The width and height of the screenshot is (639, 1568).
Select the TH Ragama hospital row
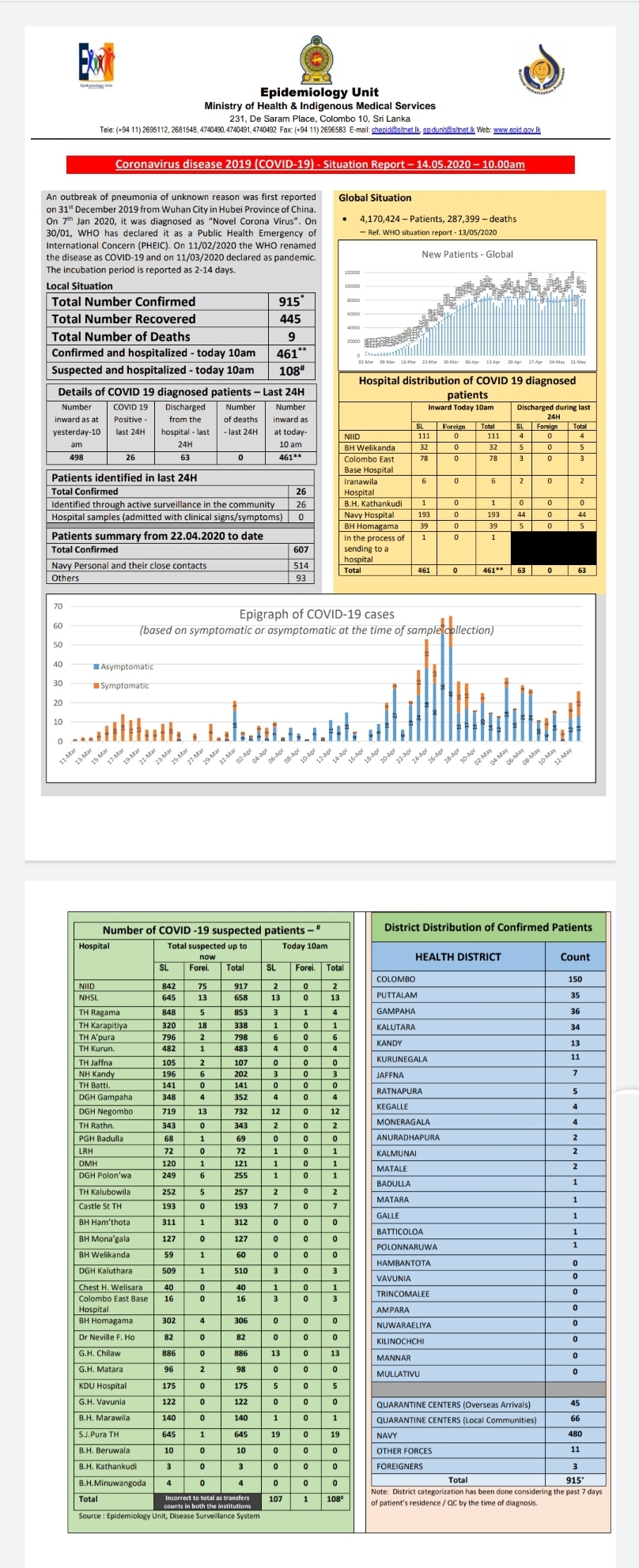[x=211, y=1012]
